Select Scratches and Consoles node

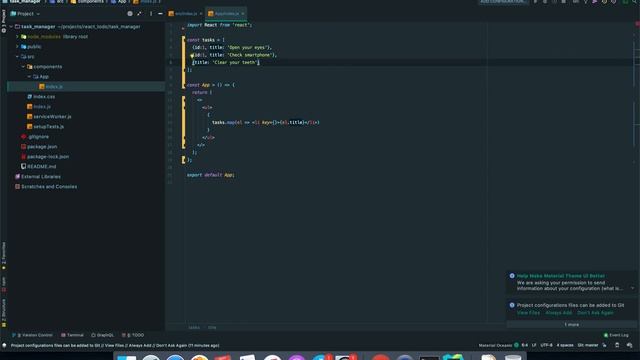click(46, 187)
